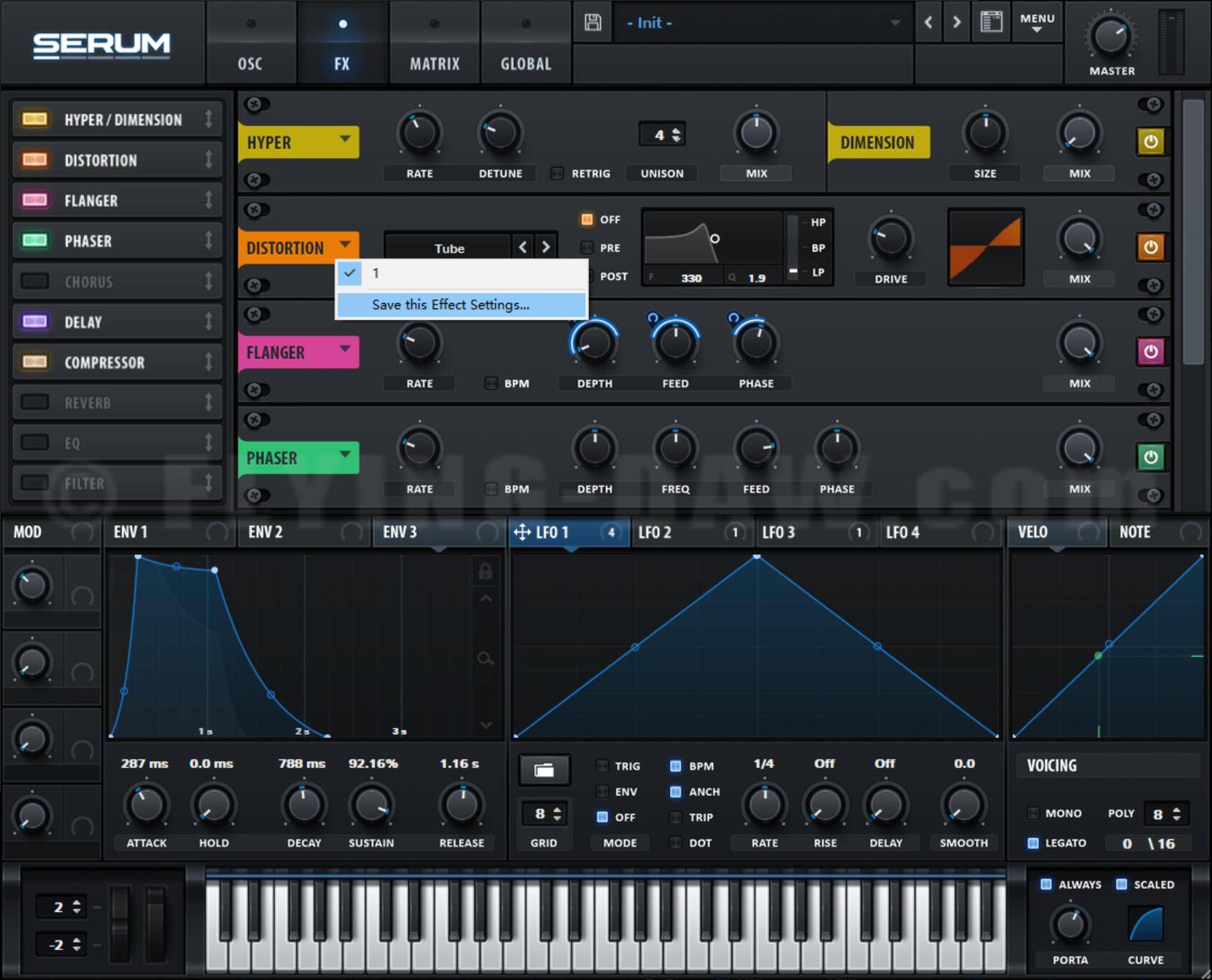Select previous distortion type arrow

tap(523, 248)
